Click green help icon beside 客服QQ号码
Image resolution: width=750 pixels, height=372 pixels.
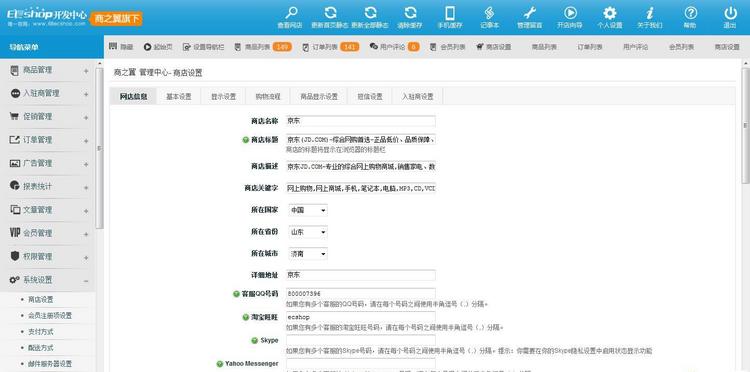[x=236, y=294]
